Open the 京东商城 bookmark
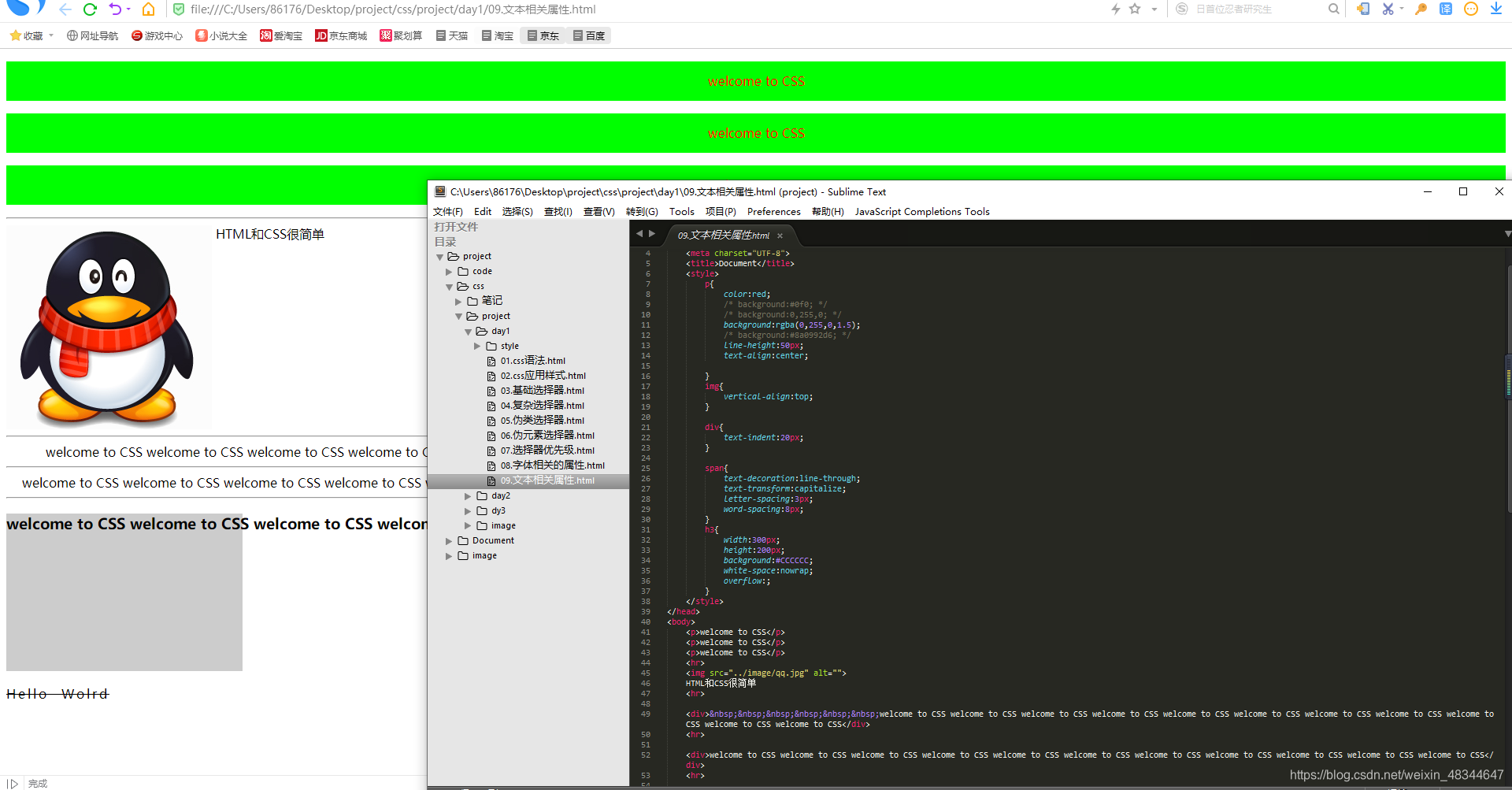 click(x=341, y=35)
